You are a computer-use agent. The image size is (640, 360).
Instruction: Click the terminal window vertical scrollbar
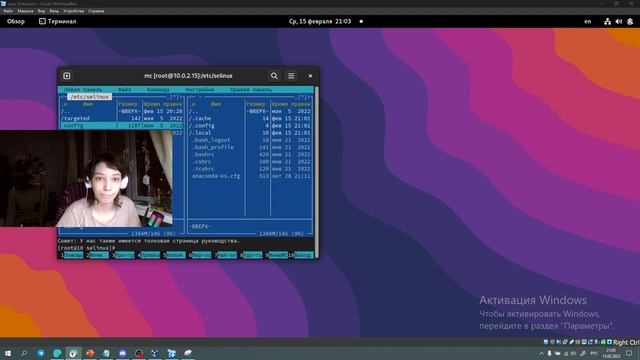coord(316,171)
